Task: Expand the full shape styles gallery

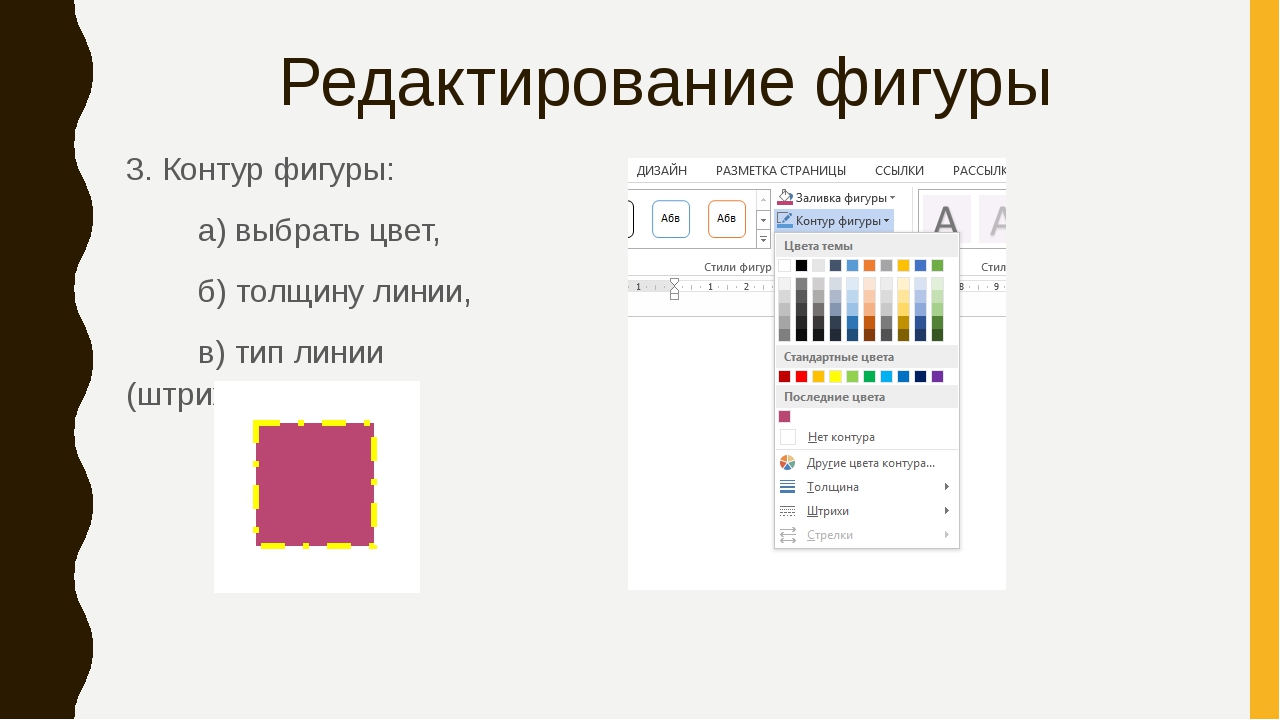Action: [763, 239]
